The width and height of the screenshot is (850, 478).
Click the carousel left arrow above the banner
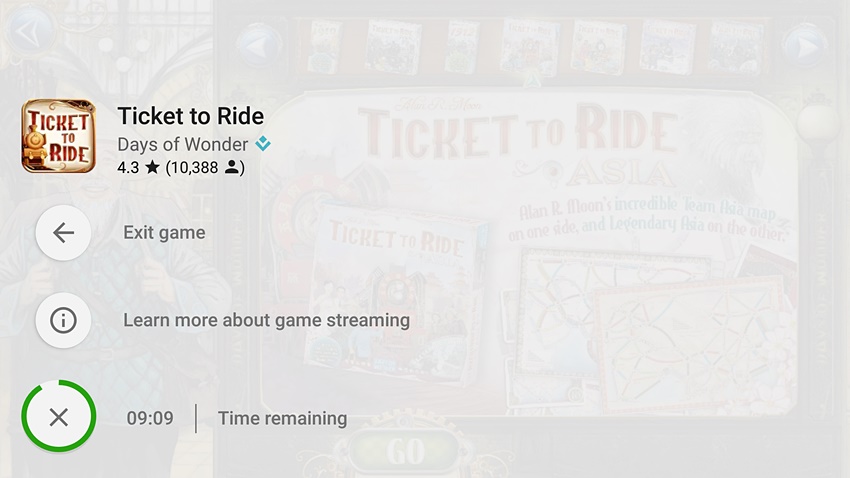[260, 46]
